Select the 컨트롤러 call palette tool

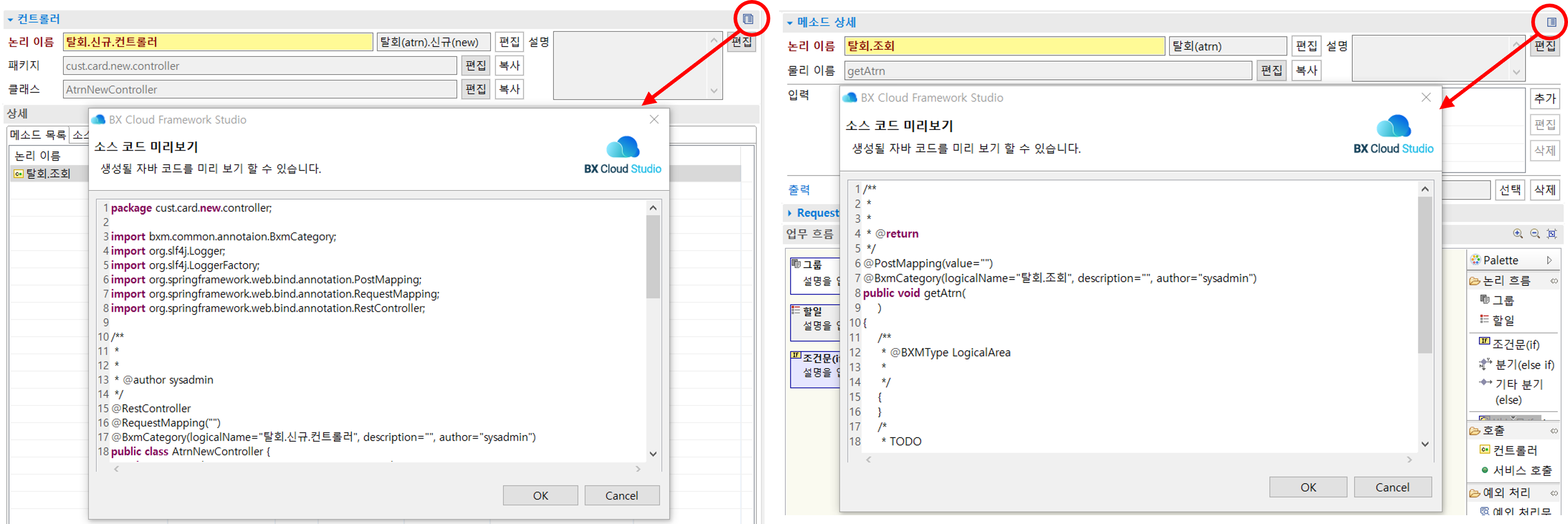click(1508, 450)
